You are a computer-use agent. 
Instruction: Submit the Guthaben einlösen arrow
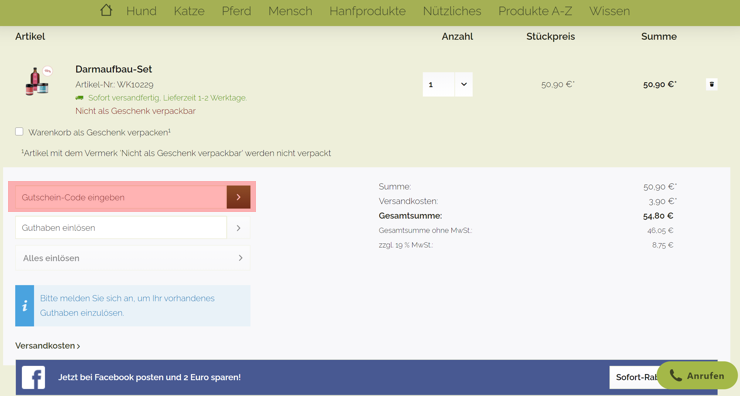coord(238,228)
